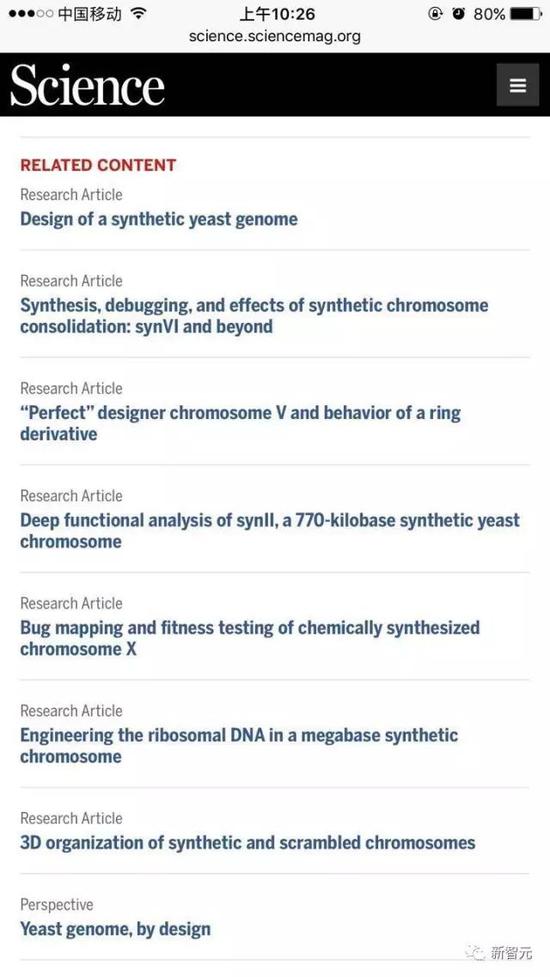Open the synII 770-kilobase chromosome article
The image size is (550, 977).
[x=270, y=531]
